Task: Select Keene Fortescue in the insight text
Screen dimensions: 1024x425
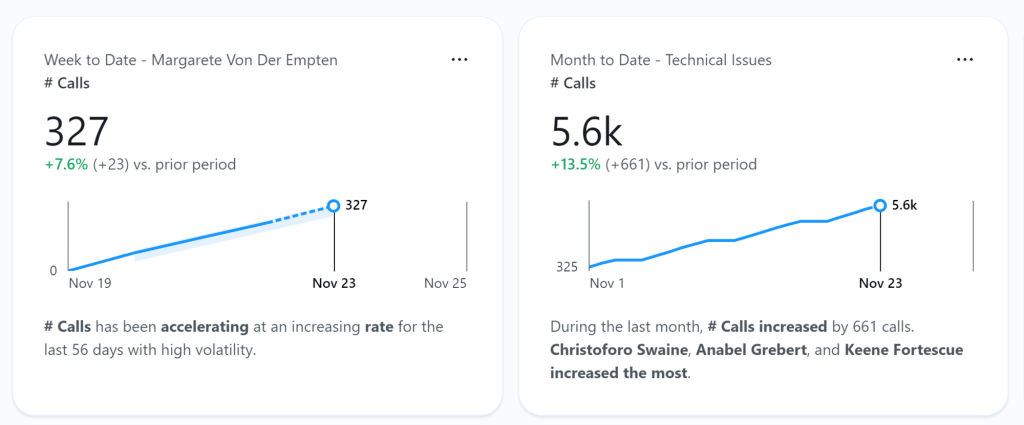Action: pos(904,350)
